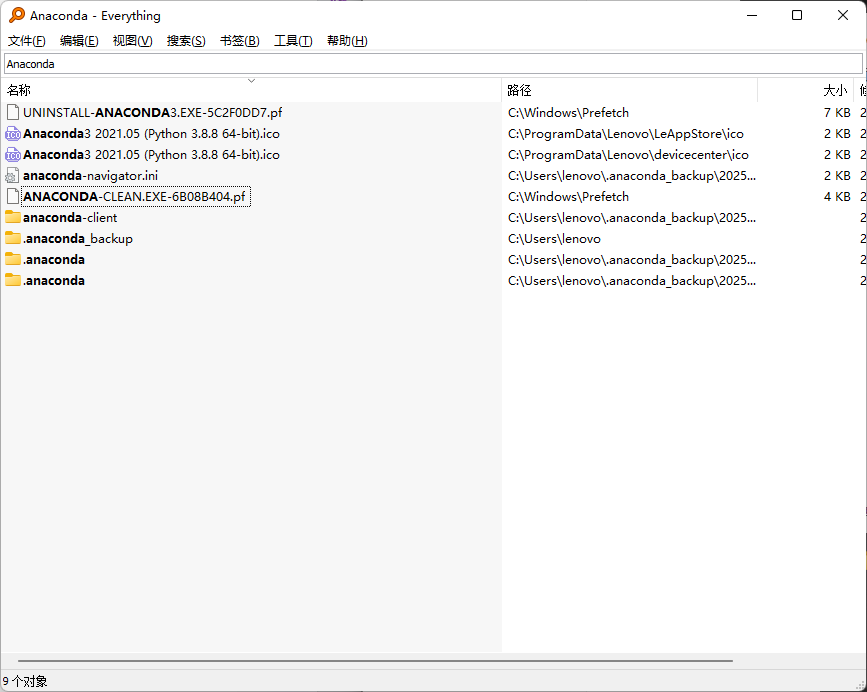
Task: Select the devicecenter Anaconda3 .ico file icon
Action: (x=13, y=155)
